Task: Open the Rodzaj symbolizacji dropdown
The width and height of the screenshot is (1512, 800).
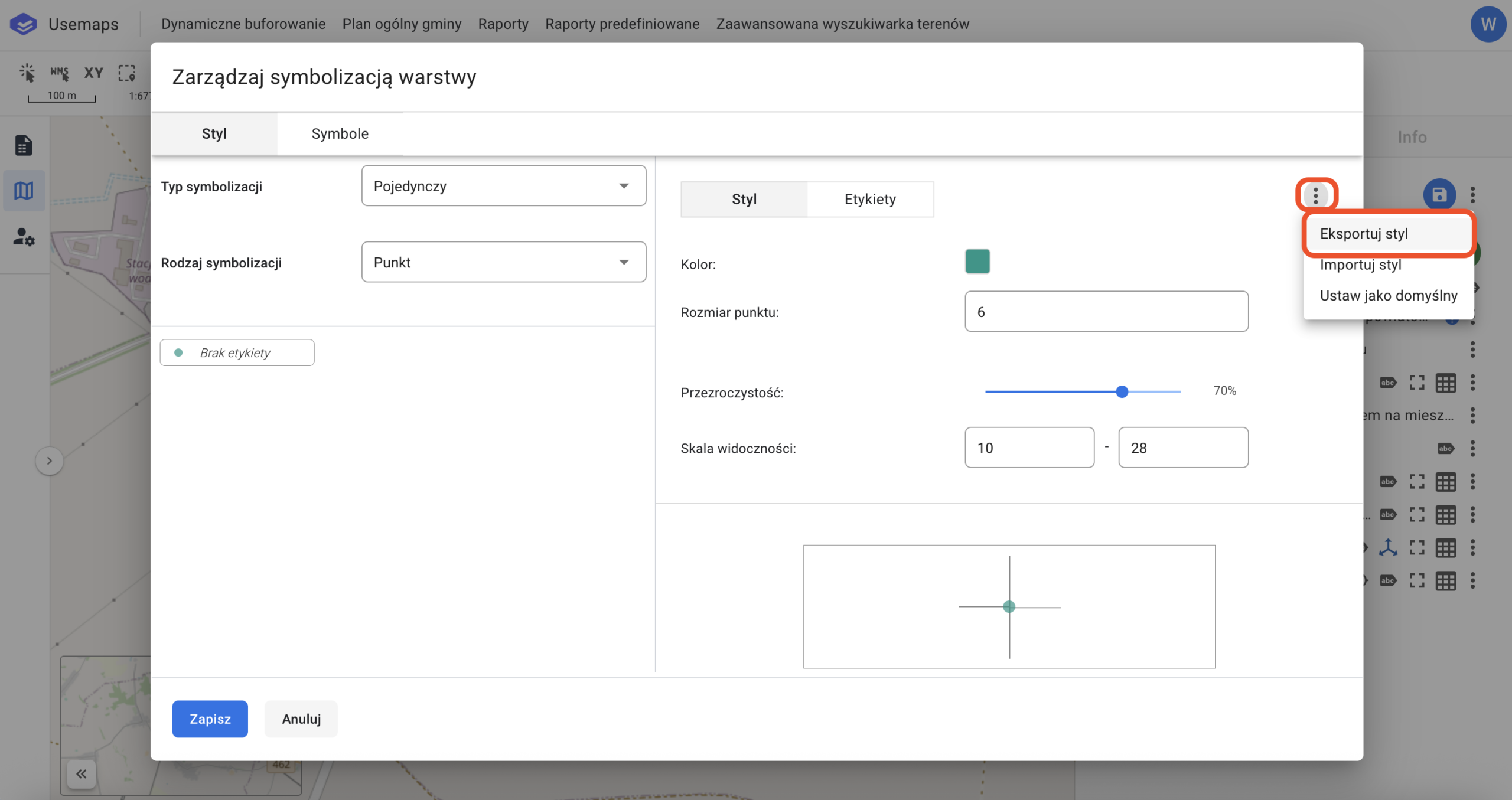Action: pyautogui.click(x=503, y=262)
